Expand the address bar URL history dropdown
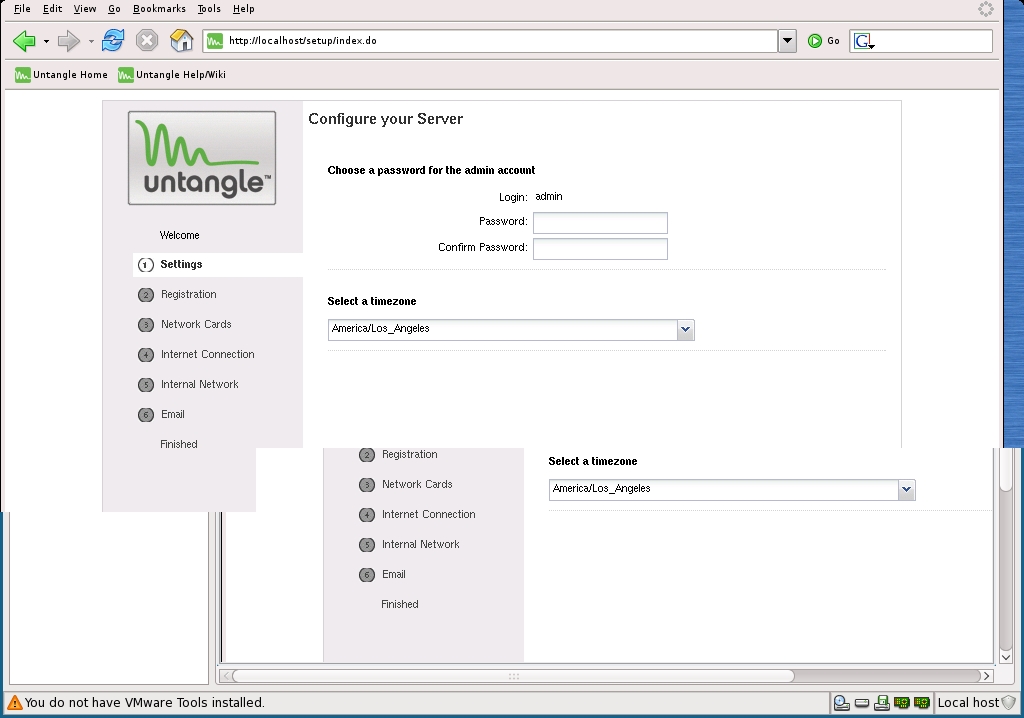The image size is (1024, 718). 788,41
